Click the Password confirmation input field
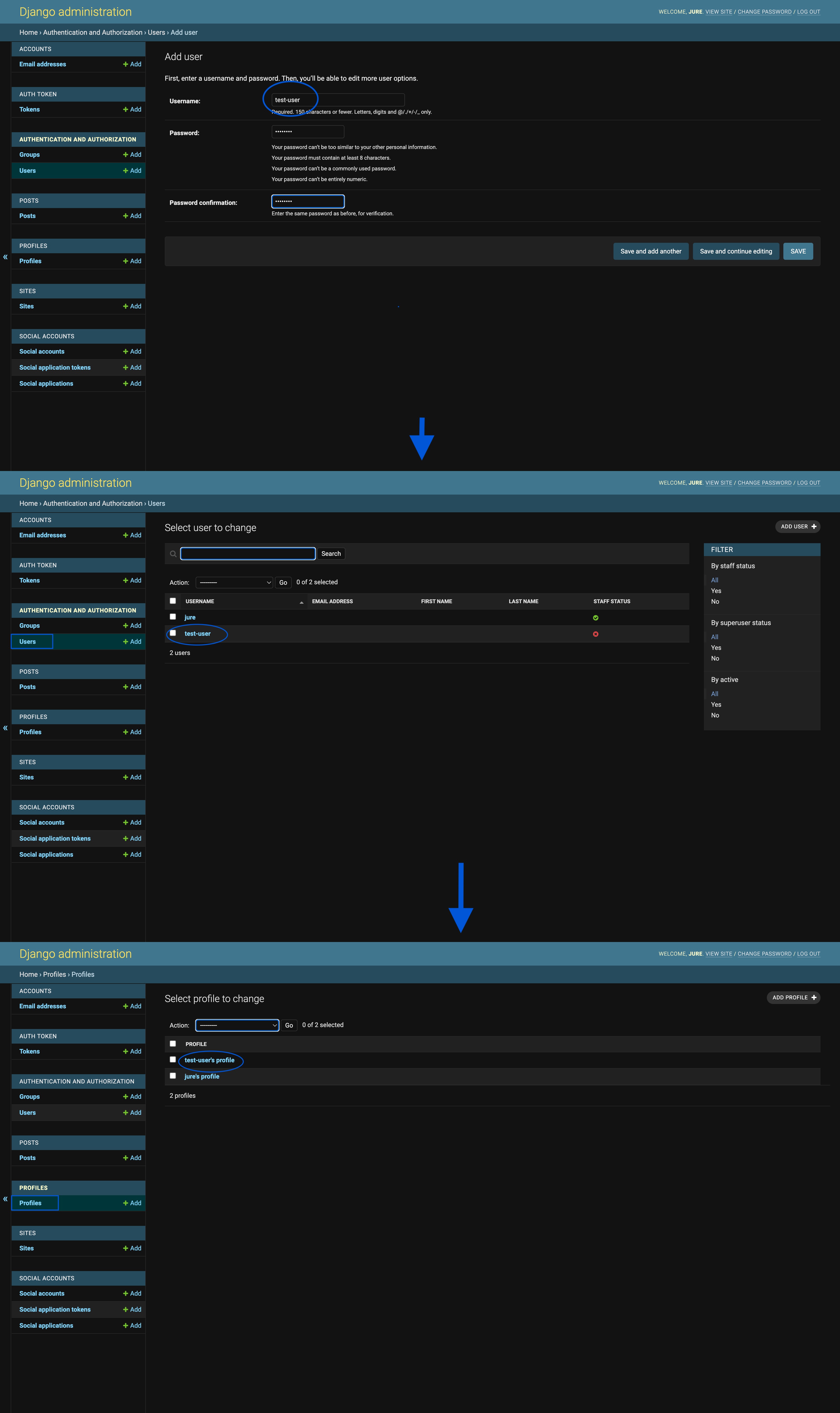 coord(308,201)
